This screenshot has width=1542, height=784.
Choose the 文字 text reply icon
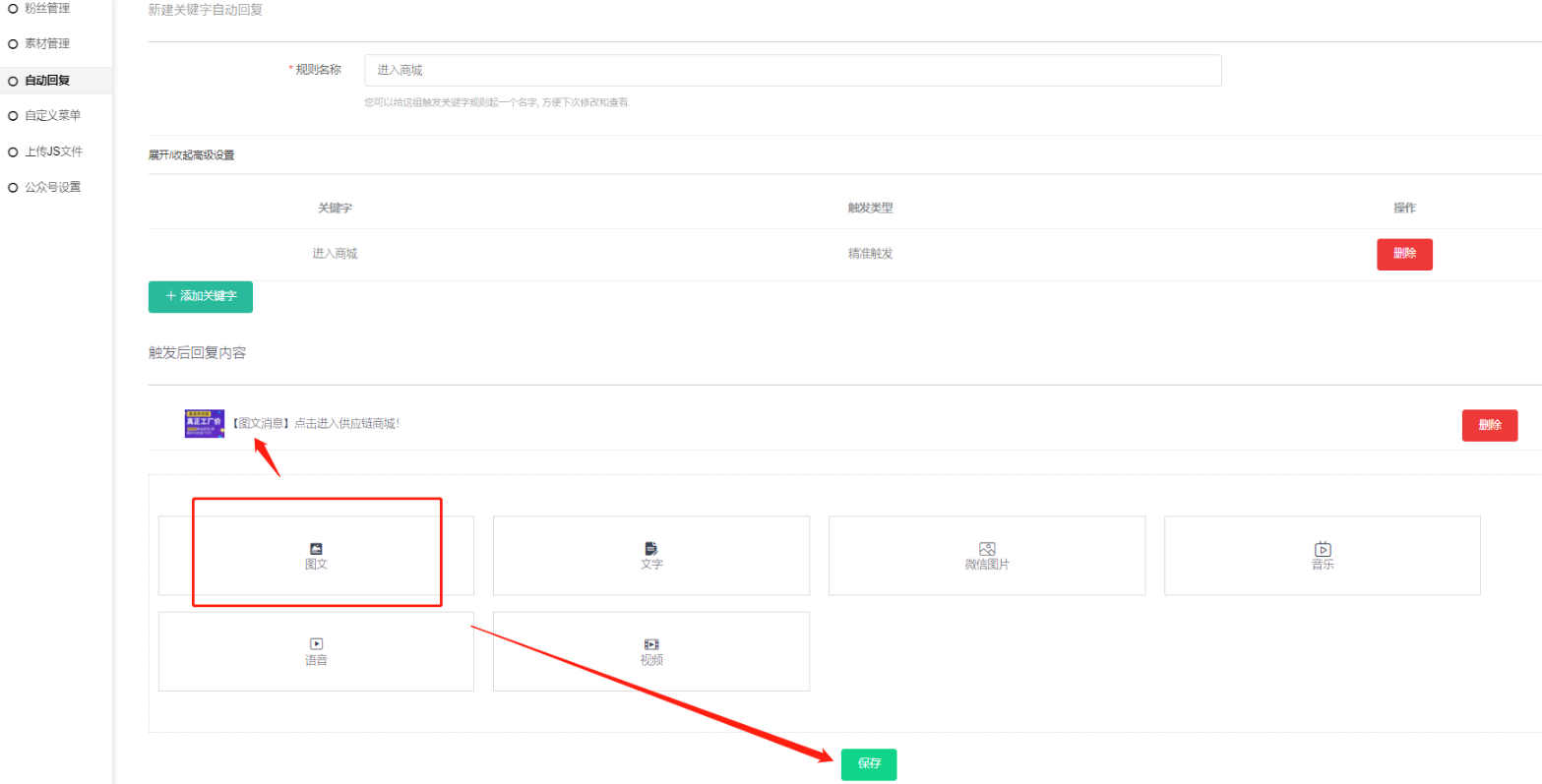click(650, 548)
